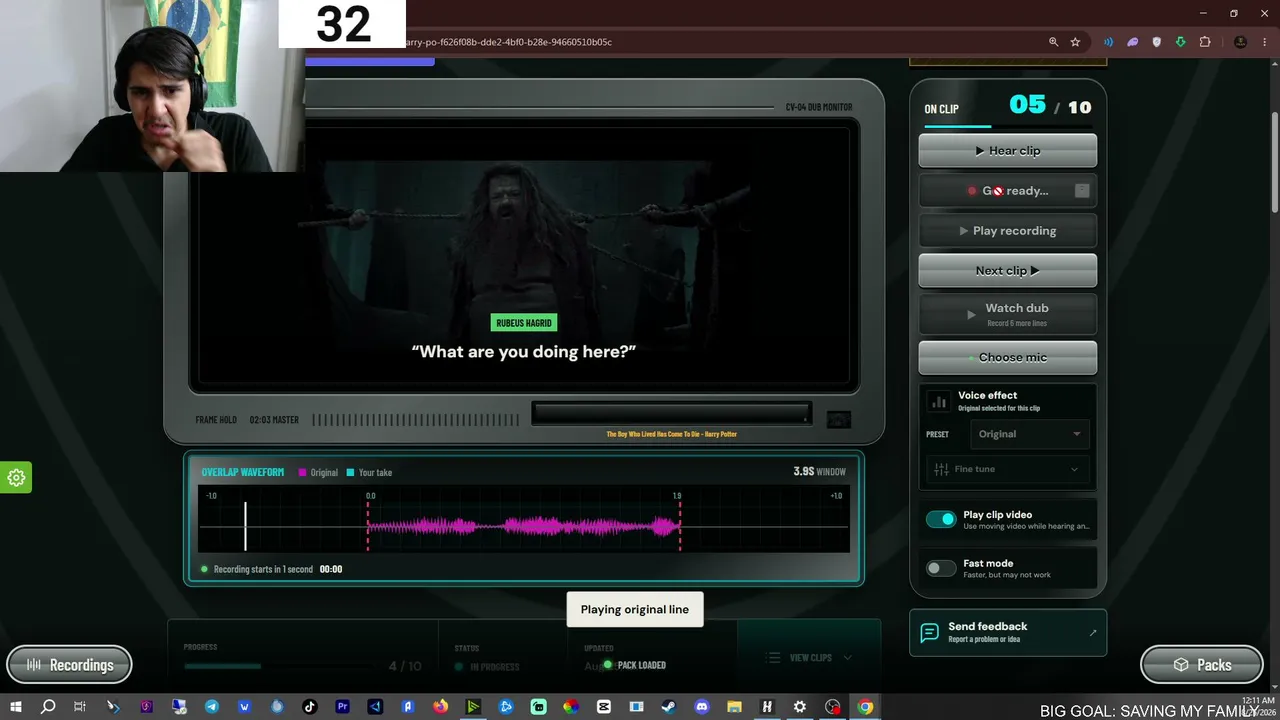Click the shield extension icon
The height and width of the screenshot is (720, 1280).
point(1157,42)
